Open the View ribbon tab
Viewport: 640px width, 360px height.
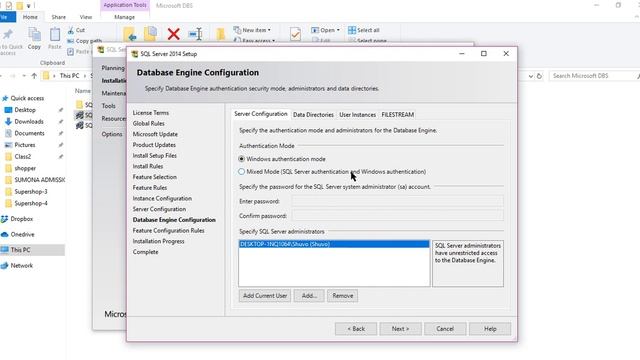pyautogui.click(x=86, y=17)
